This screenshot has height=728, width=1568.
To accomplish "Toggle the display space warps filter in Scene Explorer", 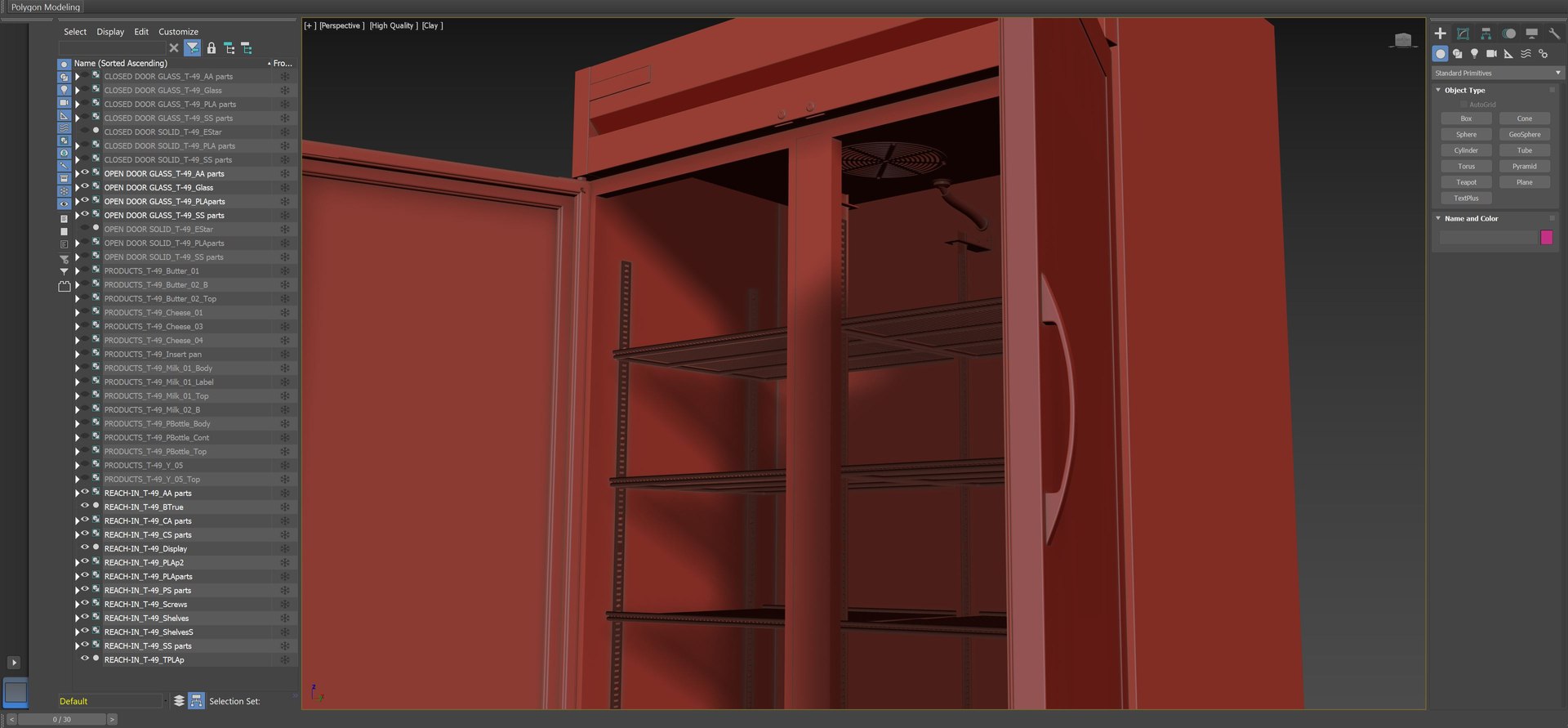I will pos(64,128).
